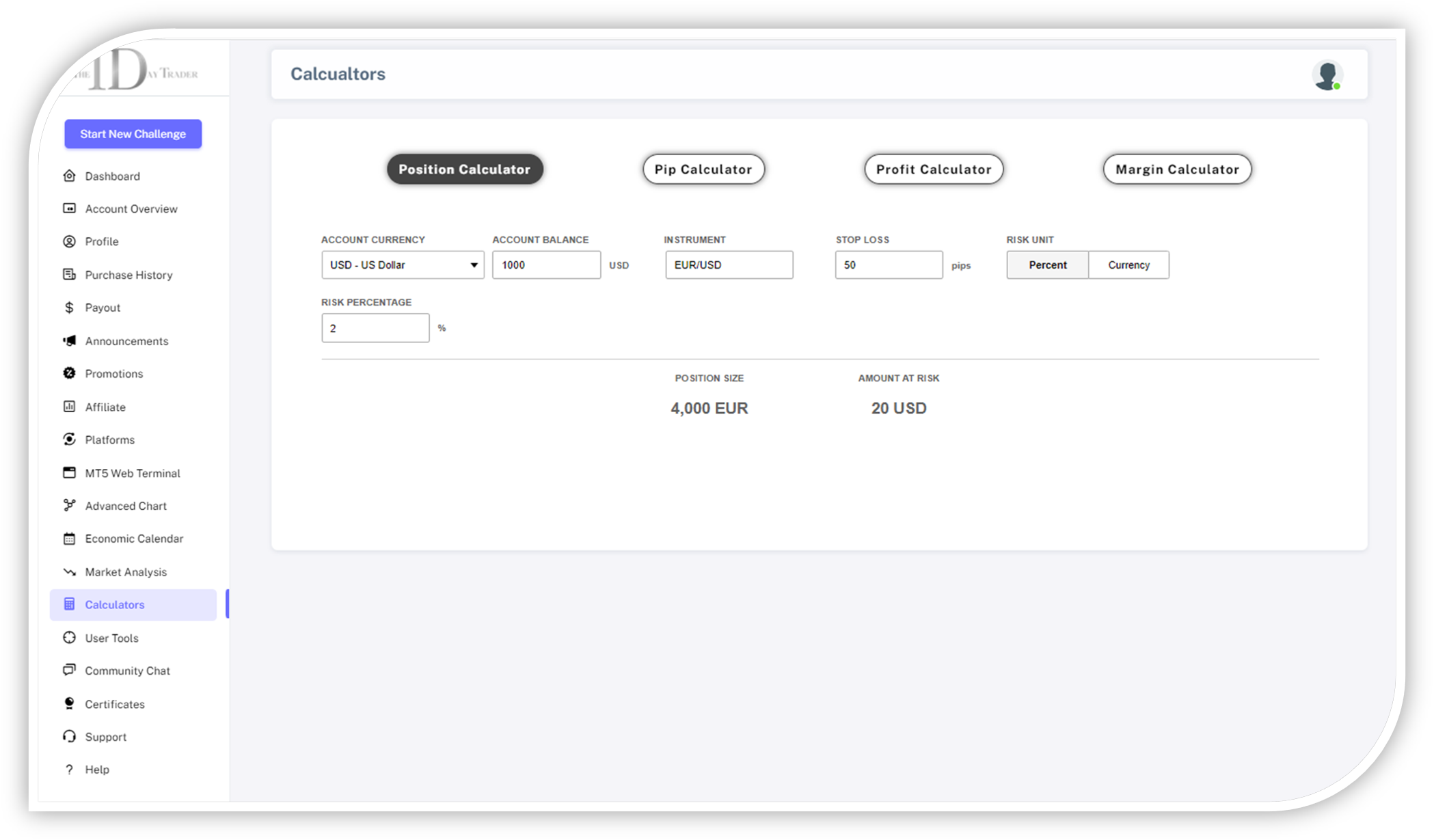Click the Community Chat bubble icon
1434x840 pixels.
69,670
